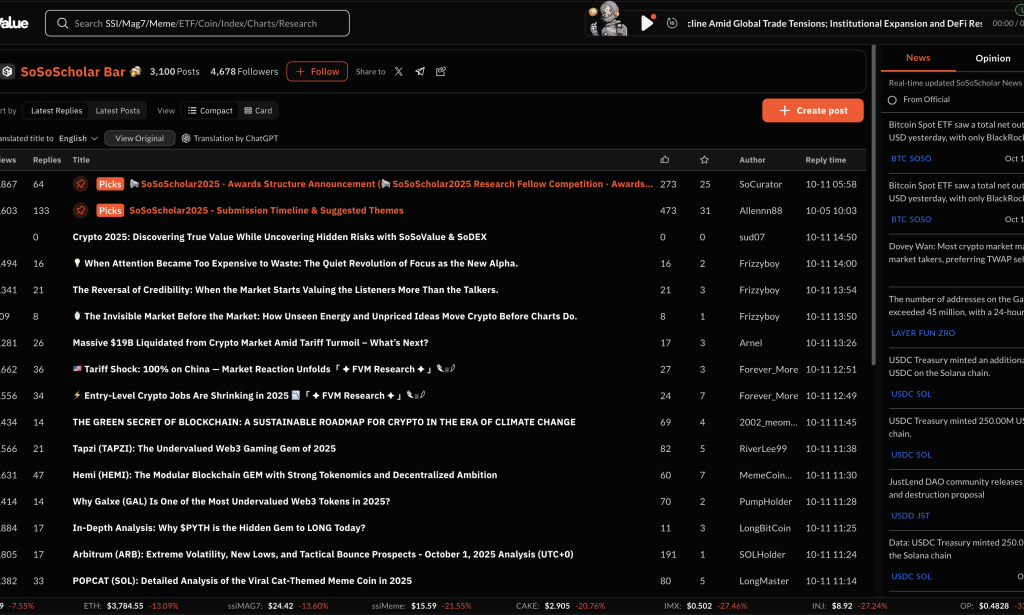Open POPCAT (SOL) Detailed Analysis post
1024x615 pixels.
[242, 581]
